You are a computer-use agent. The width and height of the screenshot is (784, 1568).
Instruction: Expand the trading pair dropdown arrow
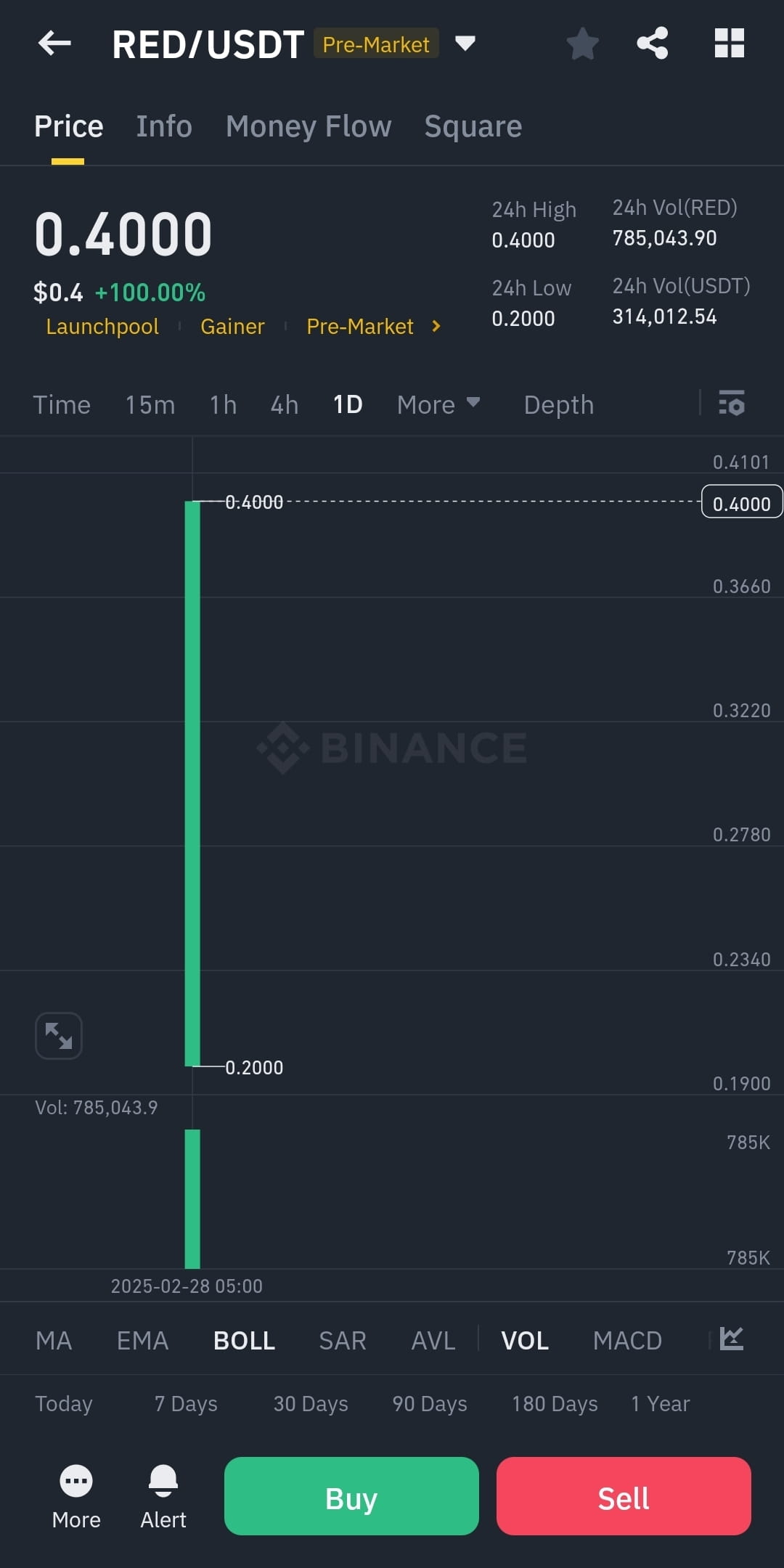point(465,44)
